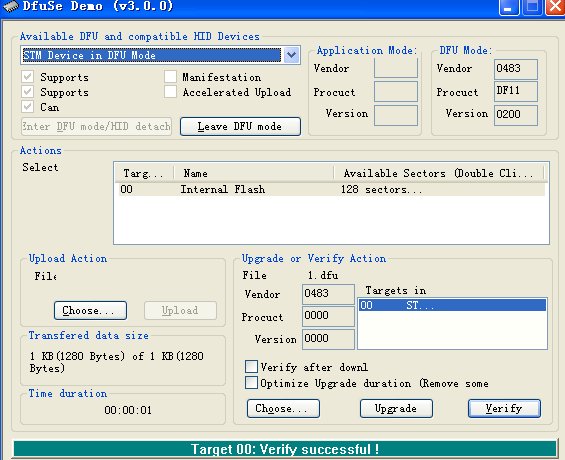Click the Application Mode Procuct field
This screenshot has height=460, width=565.
pyautogui.click(x=396, y=91)
